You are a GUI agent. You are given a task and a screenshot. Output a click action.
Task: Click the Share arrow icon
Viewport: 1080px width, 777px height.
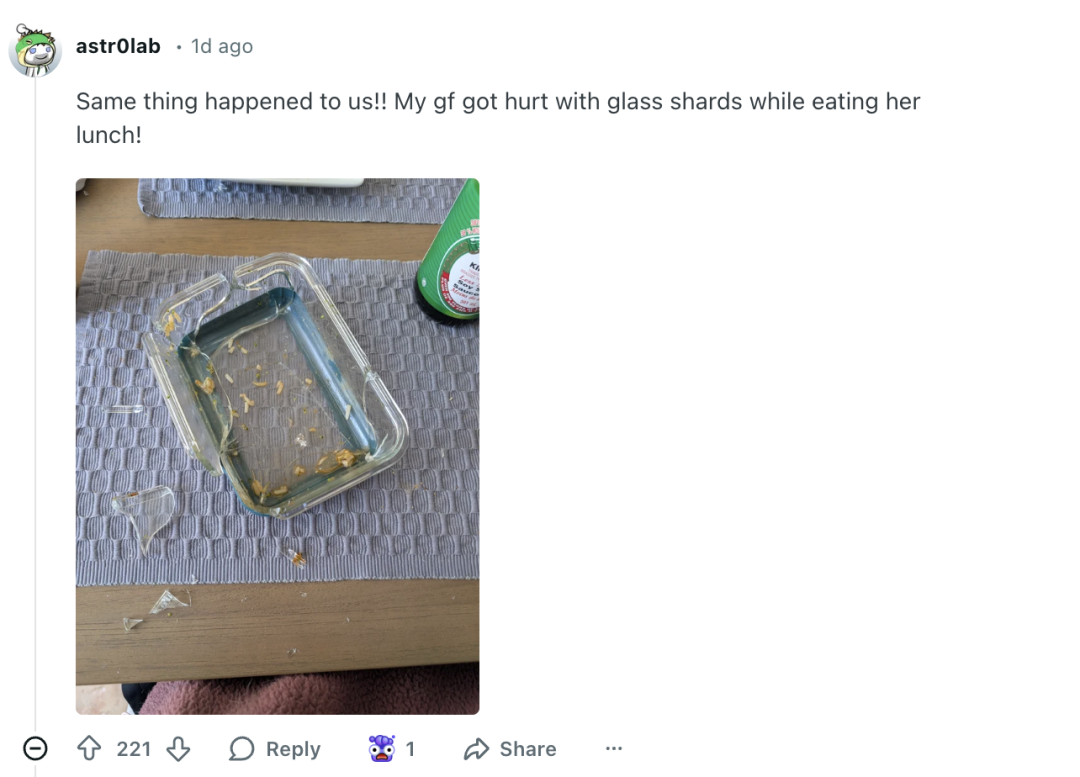click(x=477, y=749)
